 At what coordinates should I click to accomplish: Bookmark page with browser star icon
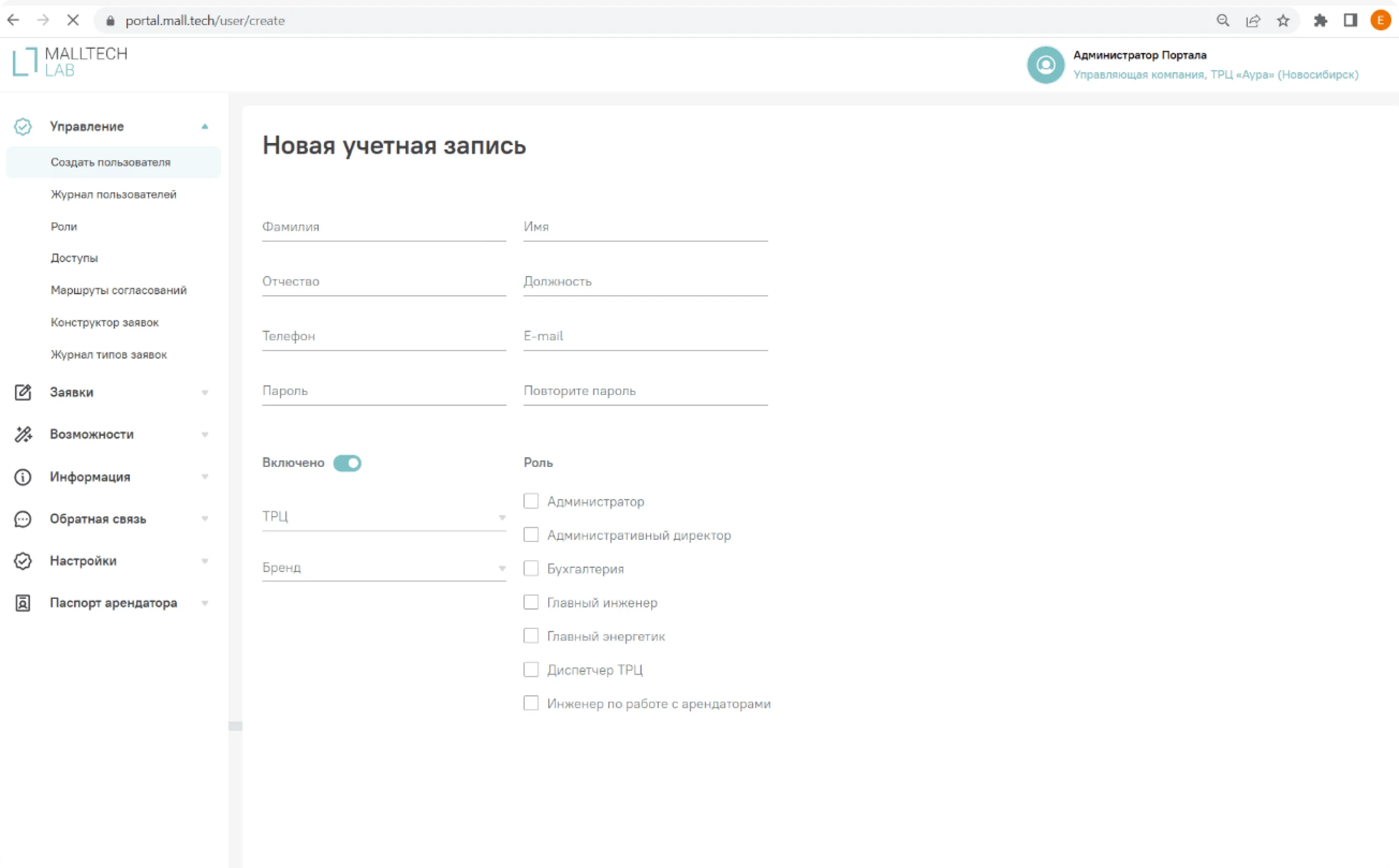point(1283,21)
